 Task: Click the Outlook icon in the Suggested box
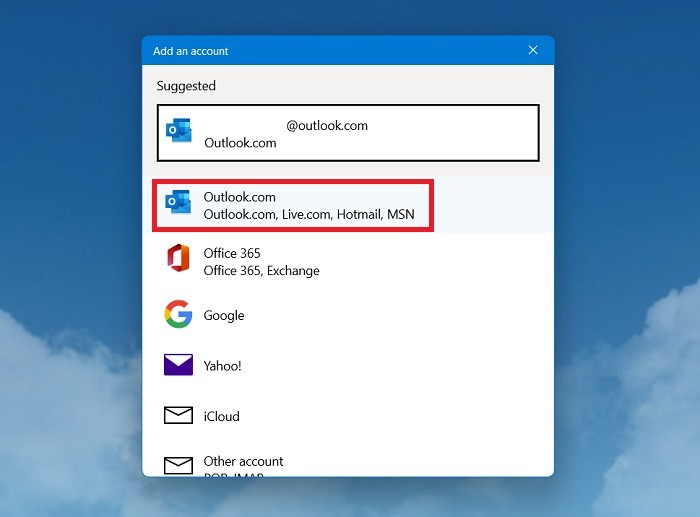tap(179, 130)
